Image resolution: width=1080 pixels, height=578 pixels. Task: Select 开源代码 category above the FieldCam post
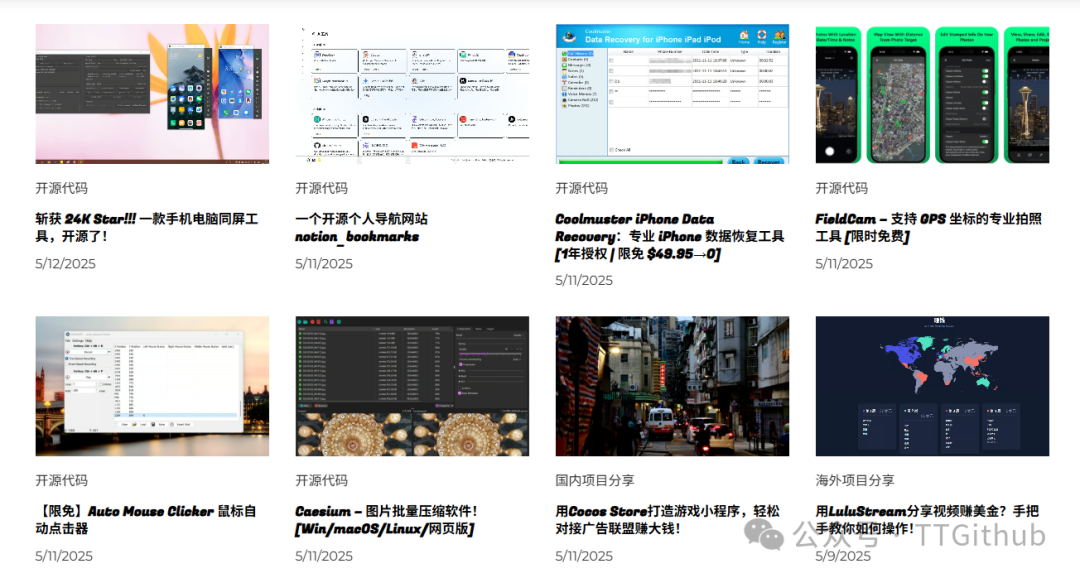coord(841,188)
